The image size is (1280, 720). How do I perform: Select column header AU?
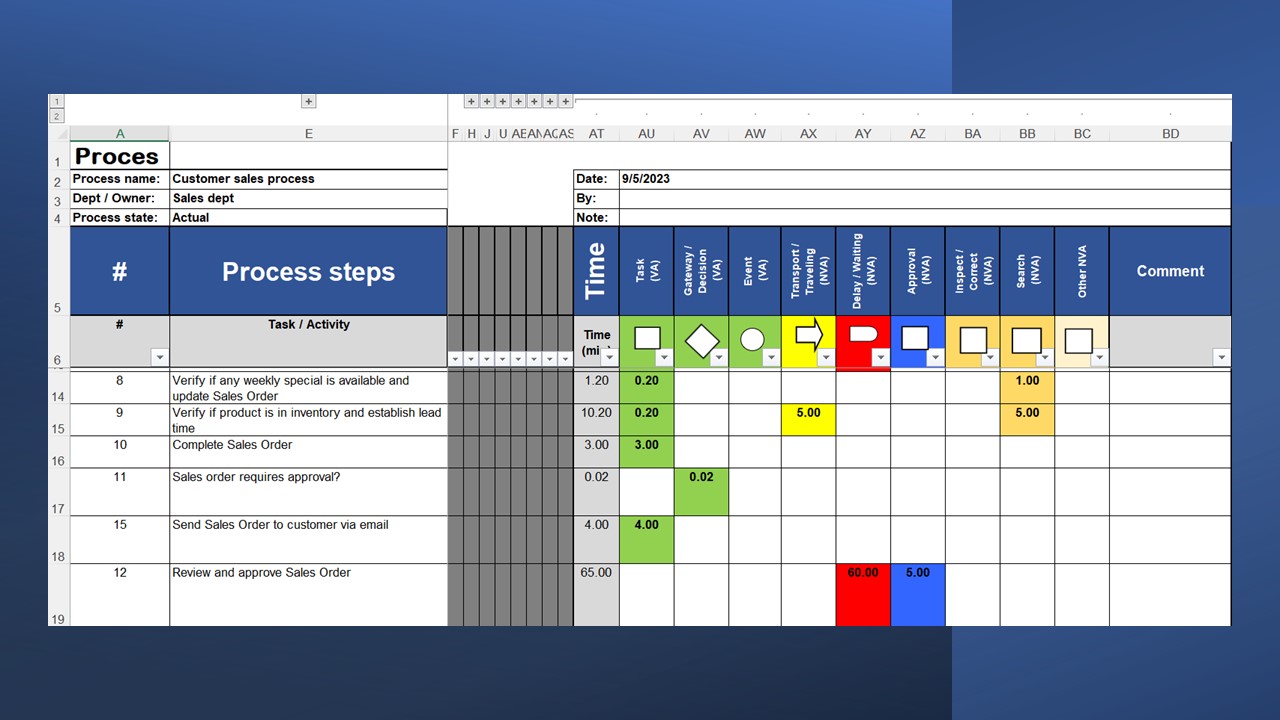coord(646,134)
